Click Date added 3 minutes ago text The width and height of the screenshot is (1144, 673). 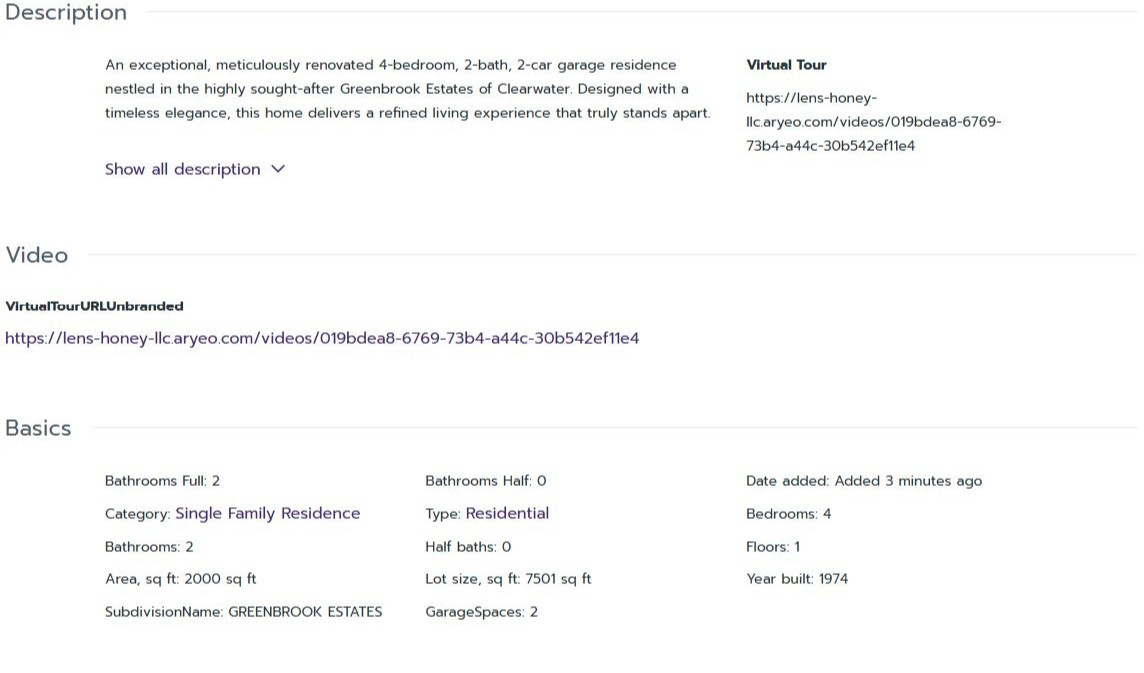click(x=864, y=481)
